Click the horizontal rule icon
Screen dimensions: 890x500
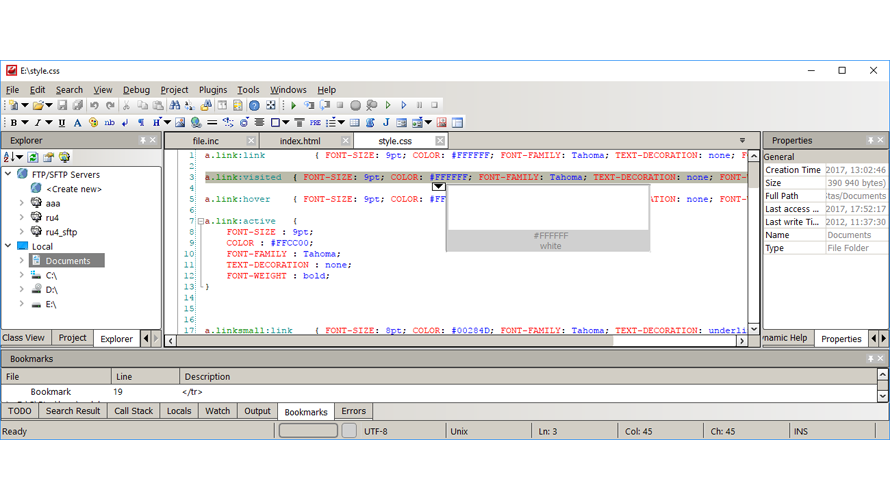(212, 123)
